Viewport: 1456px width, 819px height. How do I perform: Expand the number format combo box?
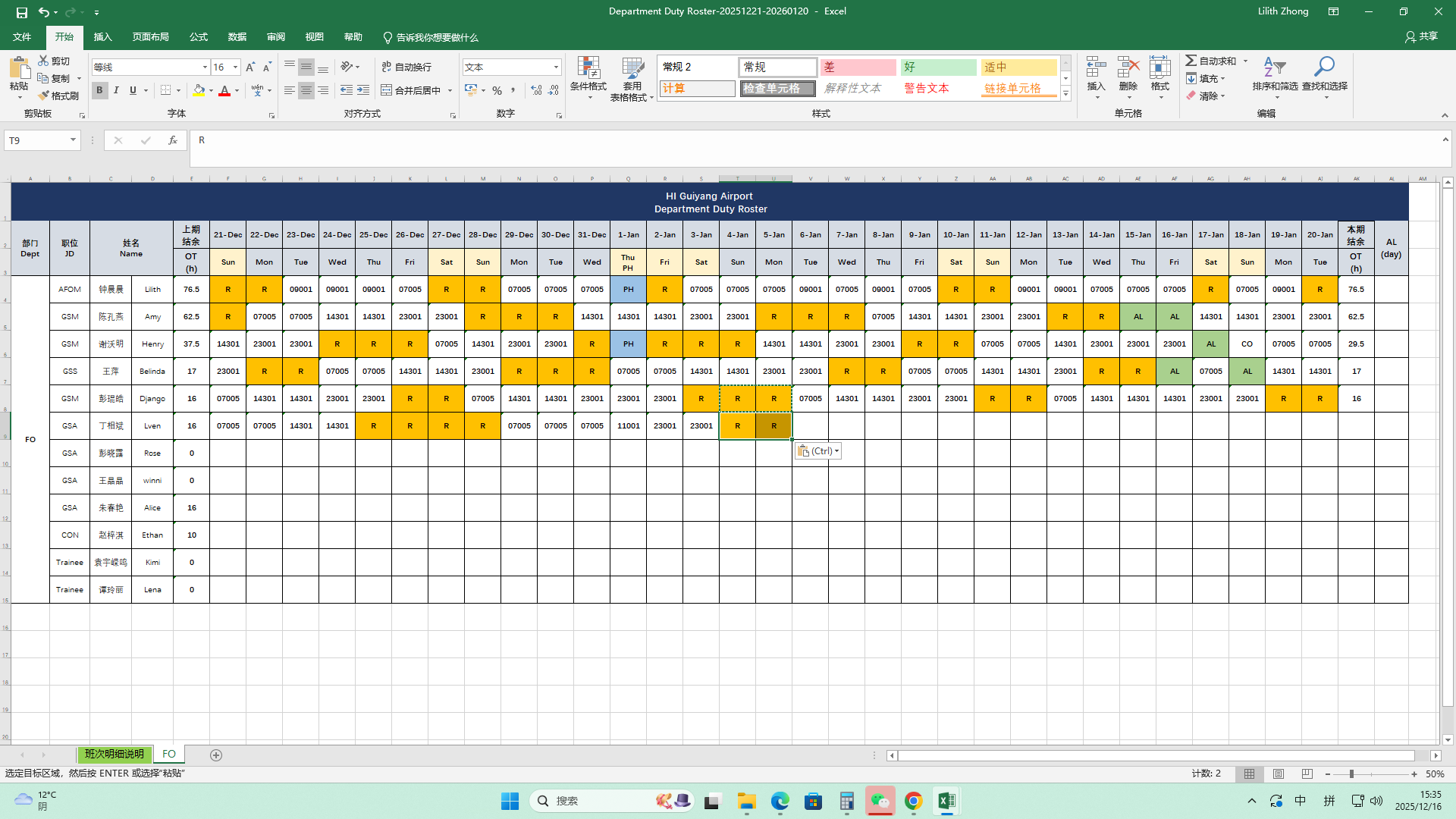click(556, 67)
